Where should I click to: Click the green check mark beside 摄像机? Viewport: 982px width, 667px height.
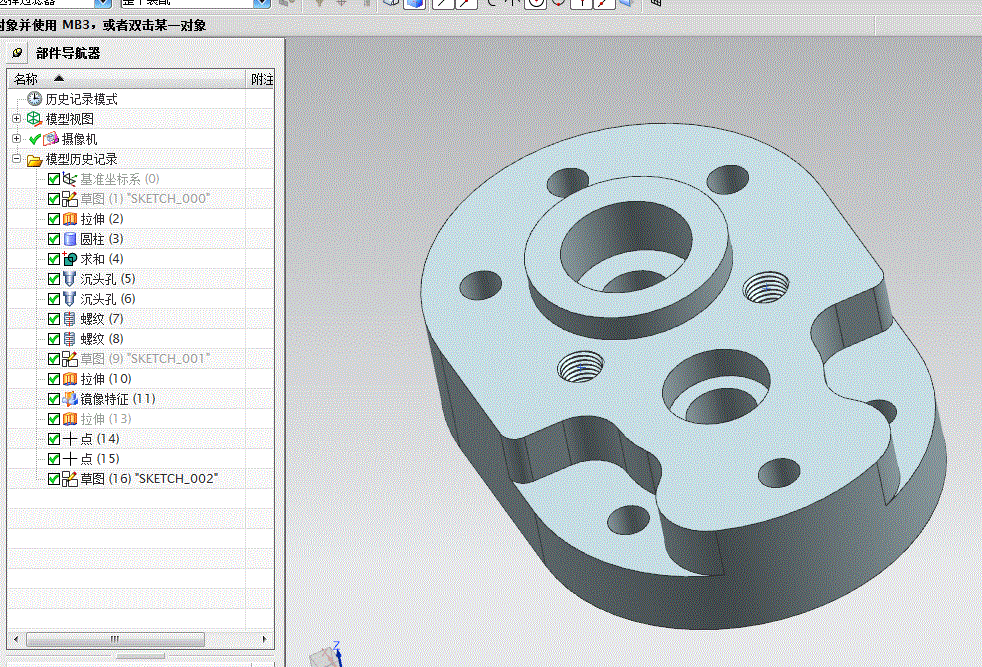(x=35, y=139)
